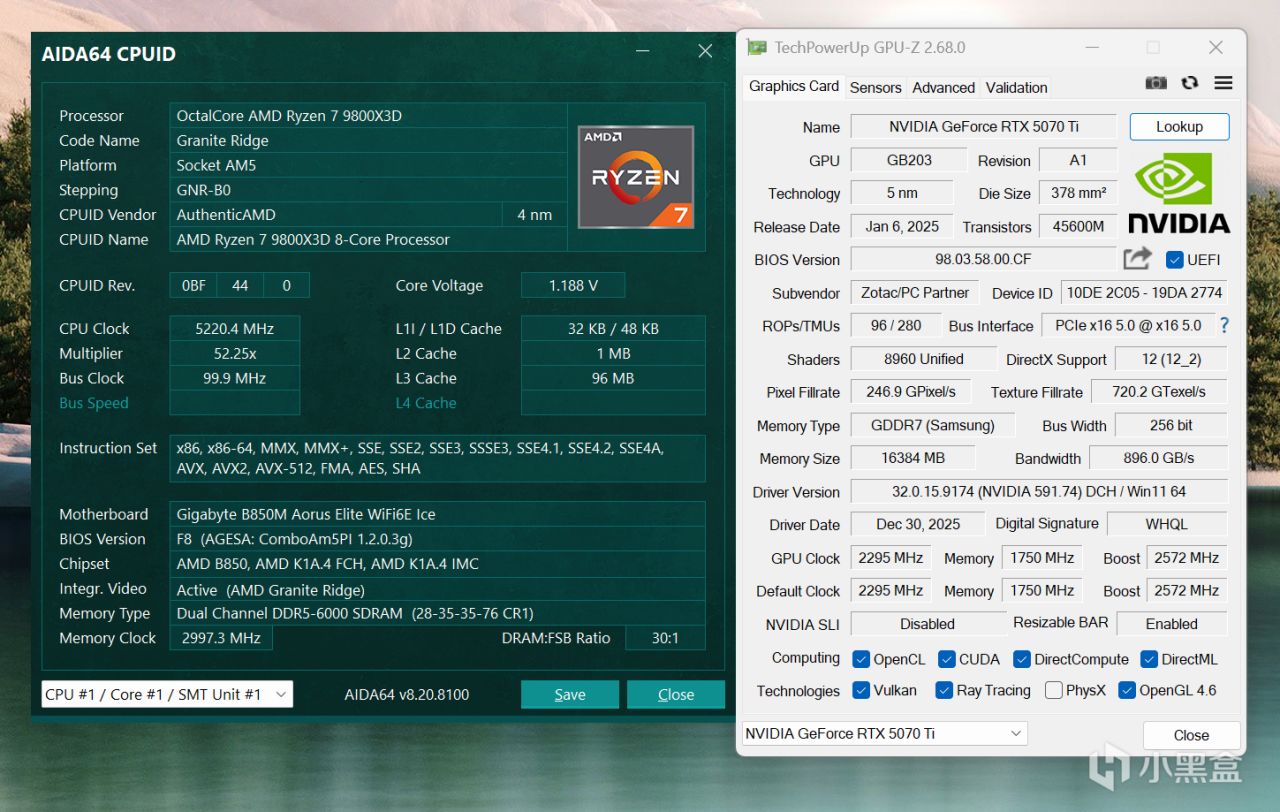Click the Code Name value Granite Ridge
The width and height of the screenshot is (1280, 812).
368,140
